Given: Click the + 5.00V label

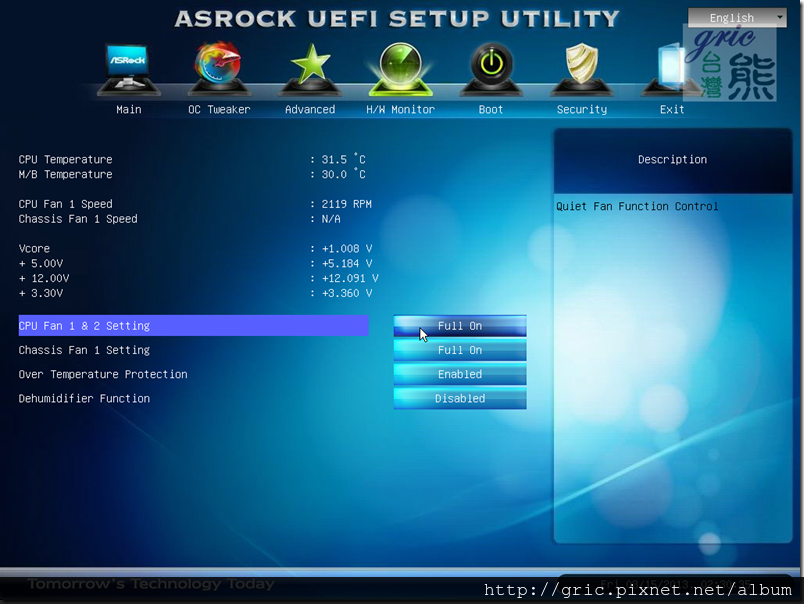Looking at the screenshot, I should pyautogui.click(x=41, y=264).
